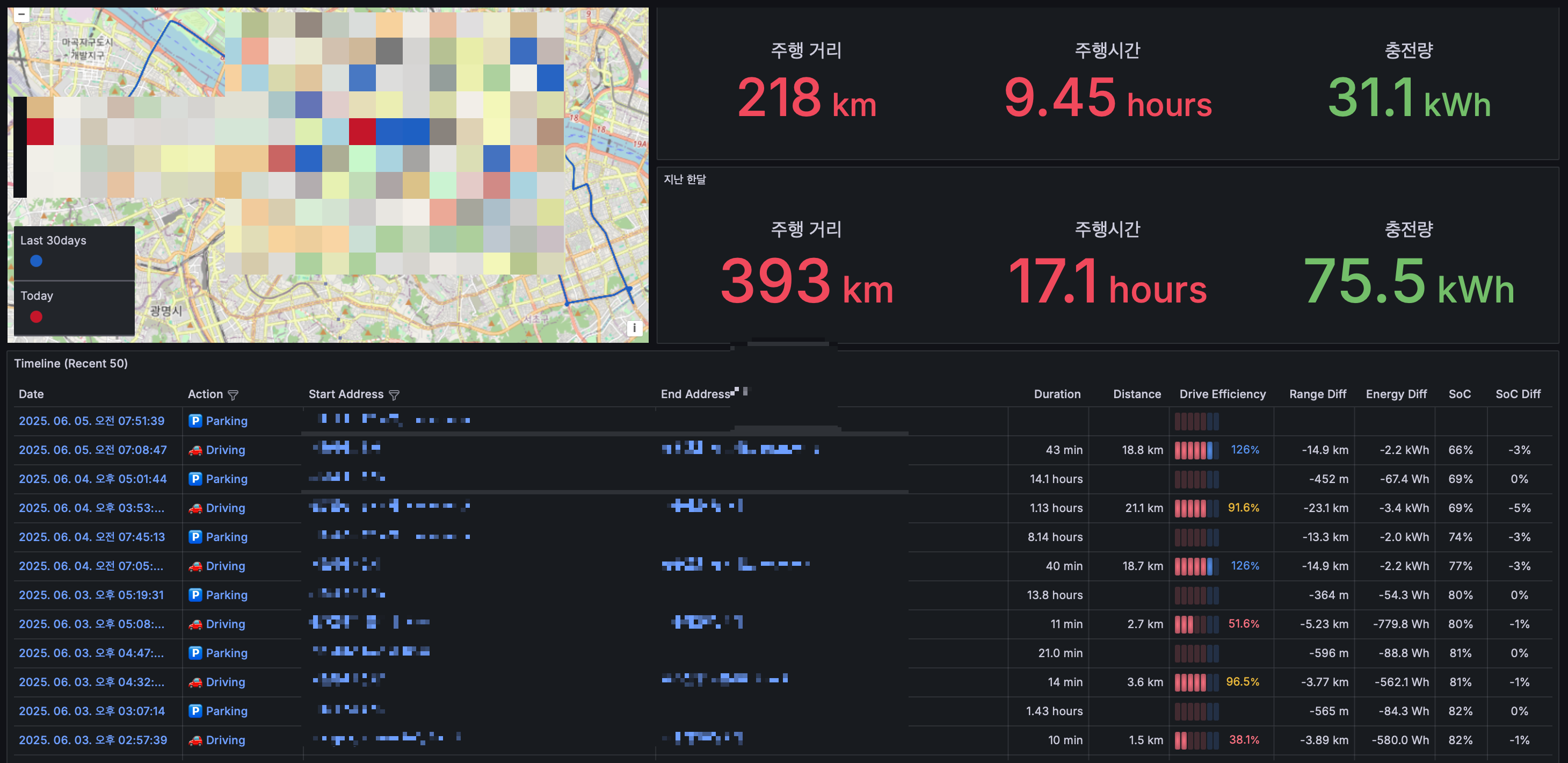Sort by the Duration column header
The width and height of the screenshot is (1568, 763).
[1057, 394]
